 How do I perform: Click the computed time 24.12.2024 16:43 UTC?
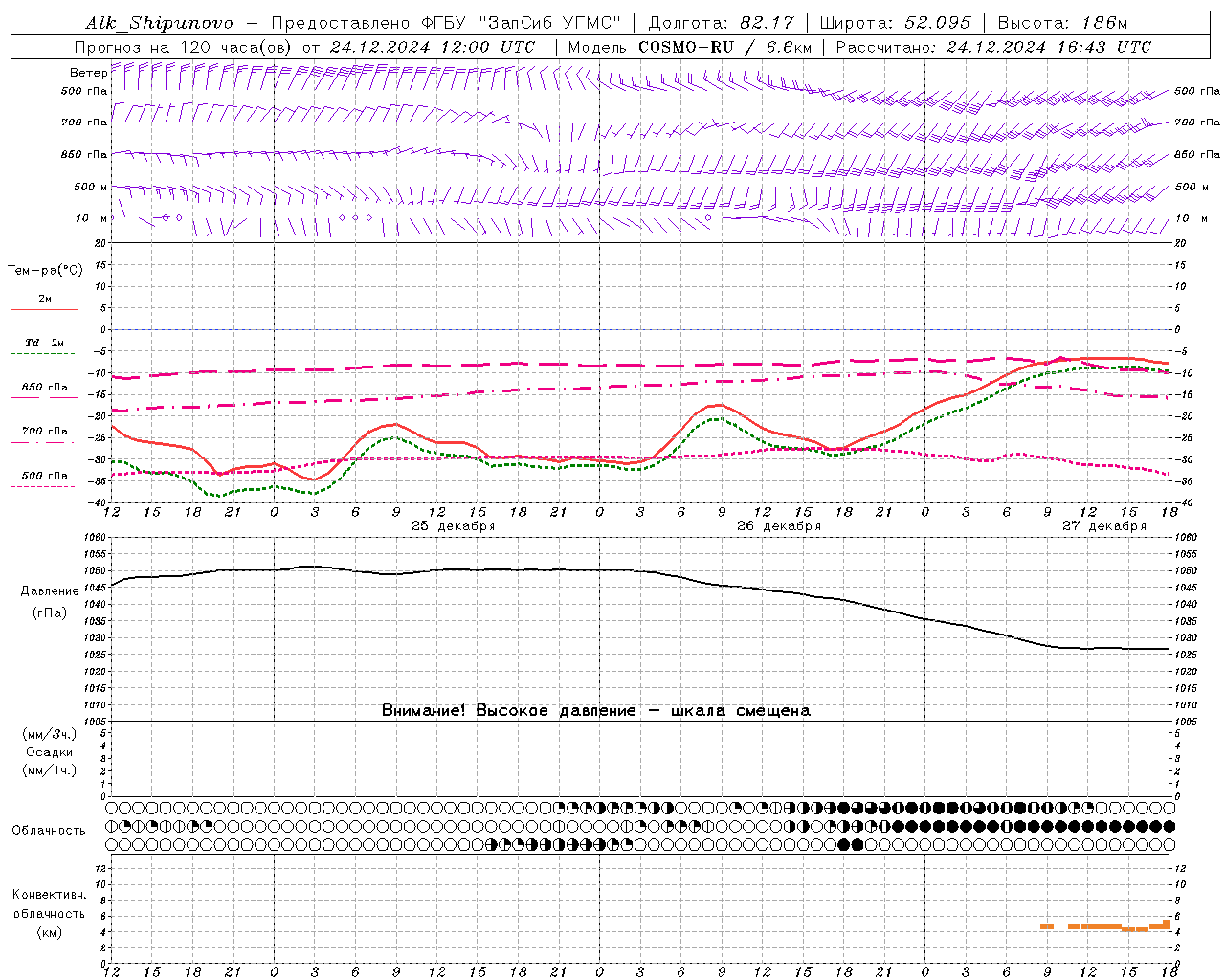pos(1049,47)
